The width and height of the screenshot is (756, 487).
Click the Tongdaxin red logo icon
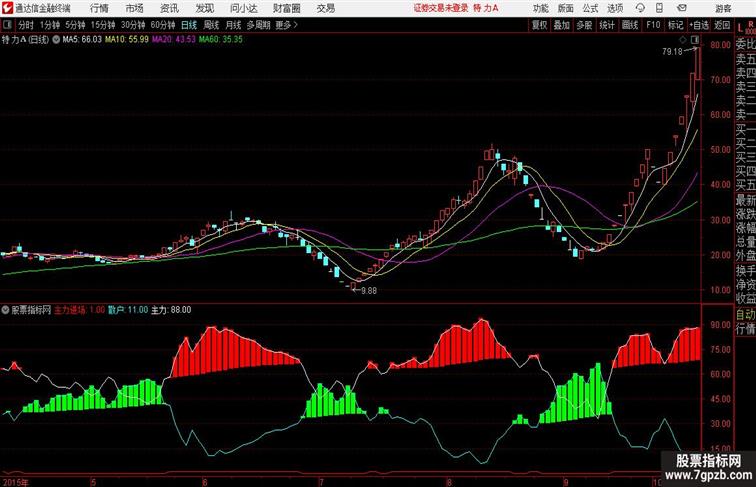7,8
